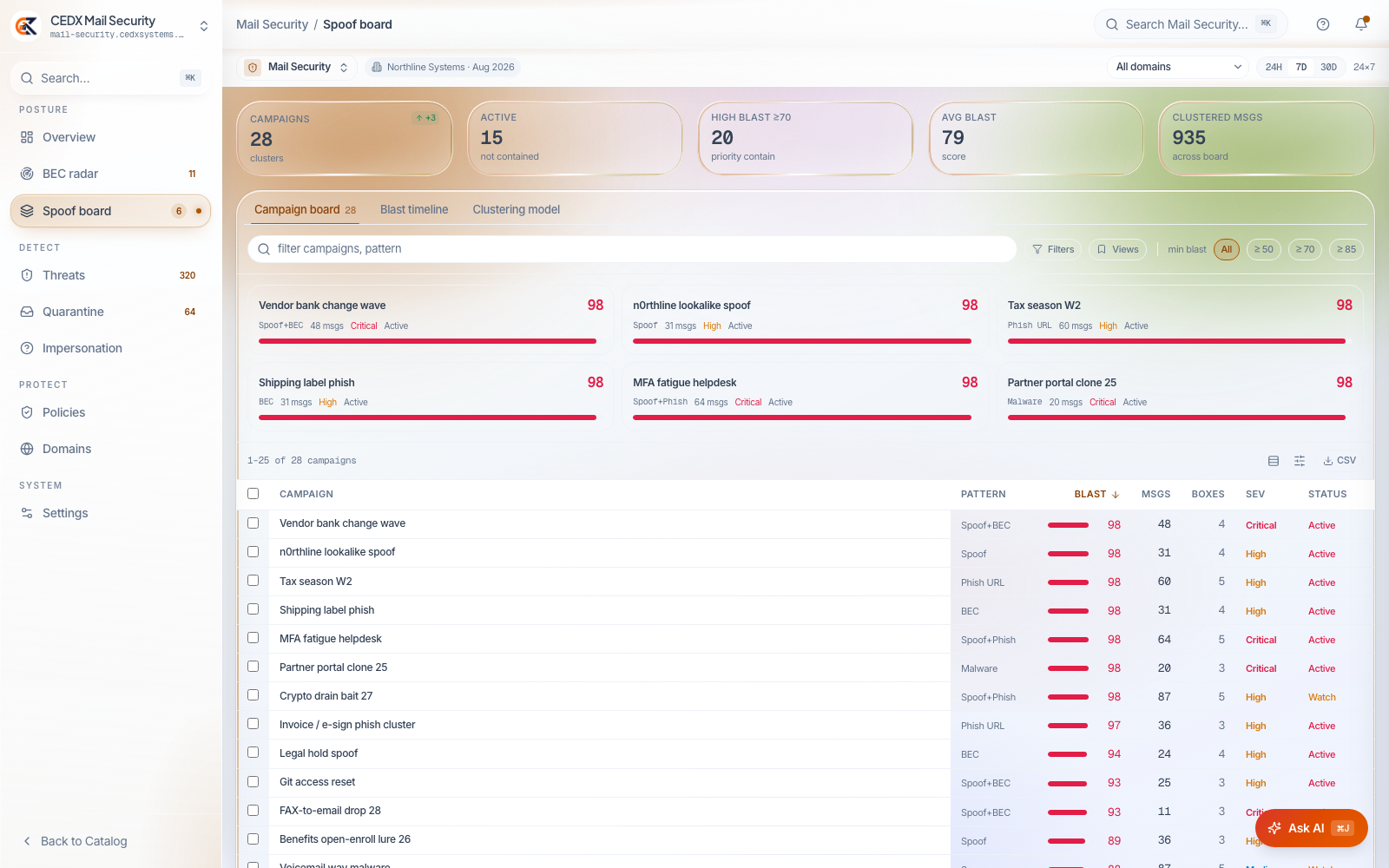Open Ask AI assistant
Screen dimensions: 1389x868
tap(1311, 828)
